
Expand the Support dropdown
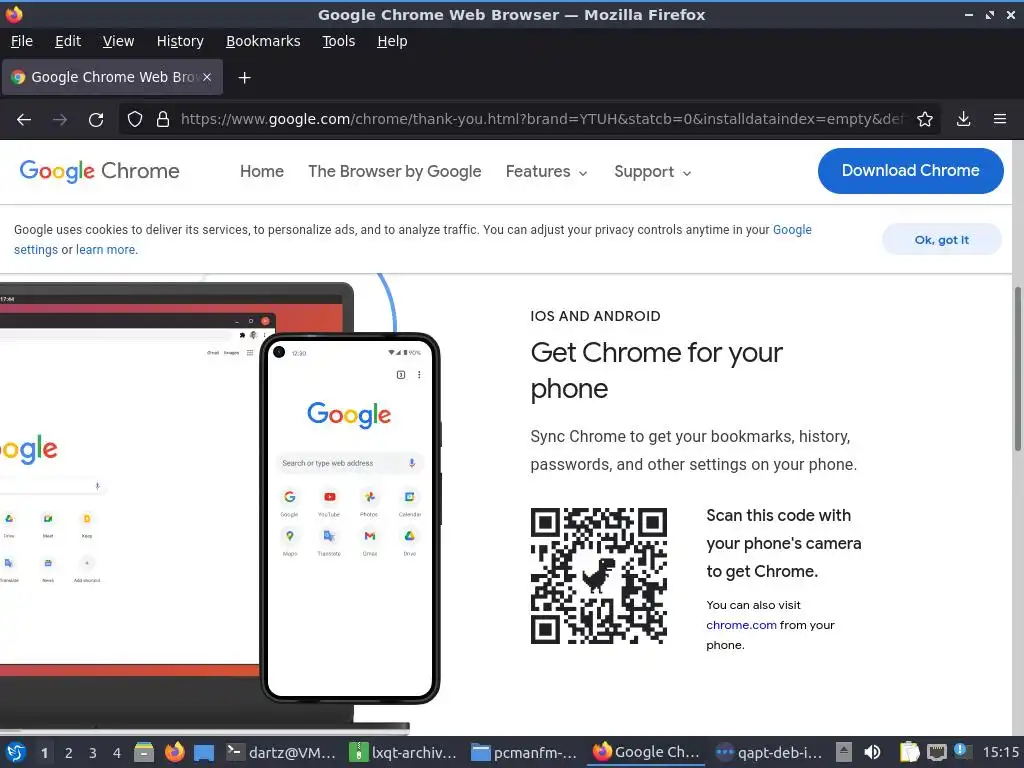point(652,172)
